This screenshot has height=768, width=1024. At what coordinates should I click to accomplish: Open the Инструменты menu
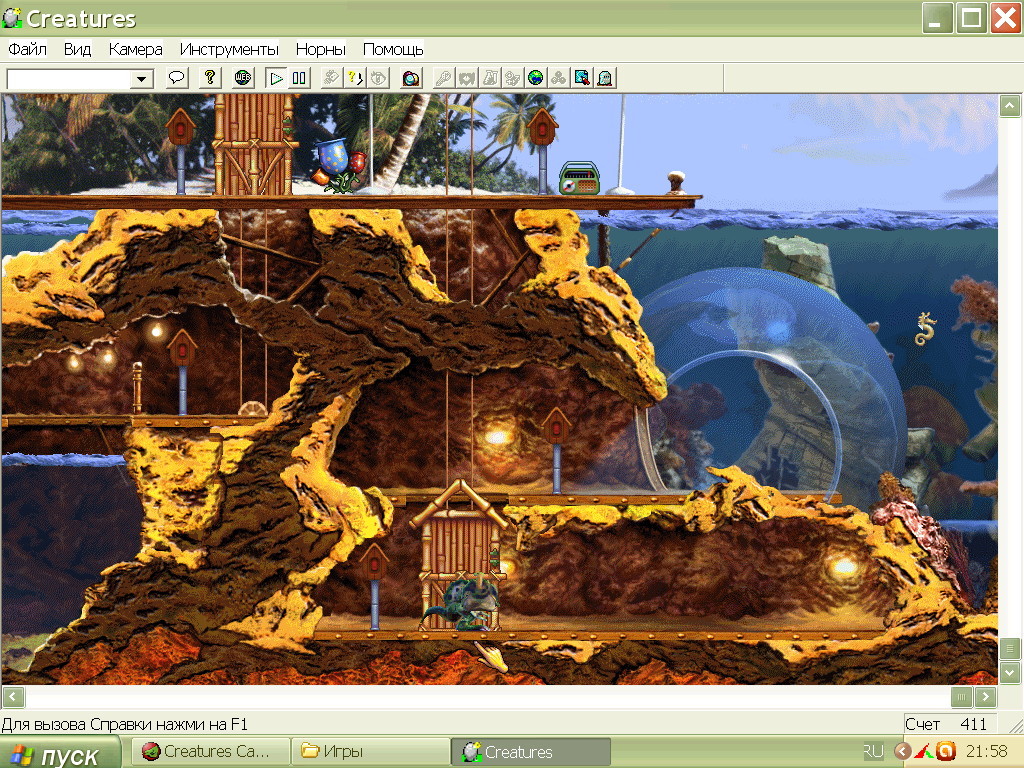(229, 50)
